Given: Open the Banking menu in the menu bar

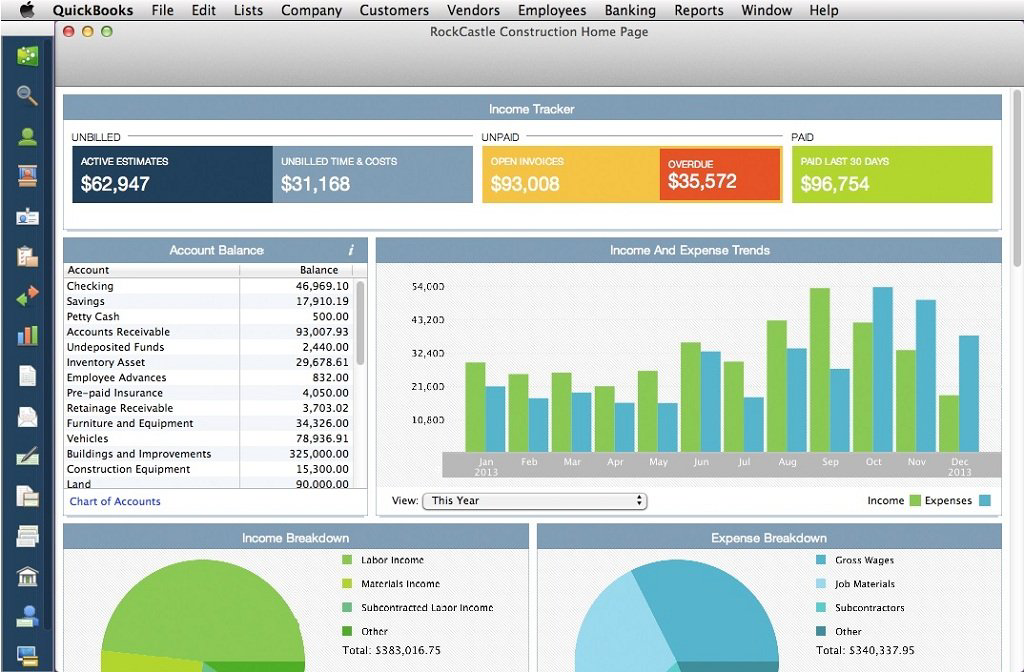Looking at the screenshot, I should click(630, 10).
